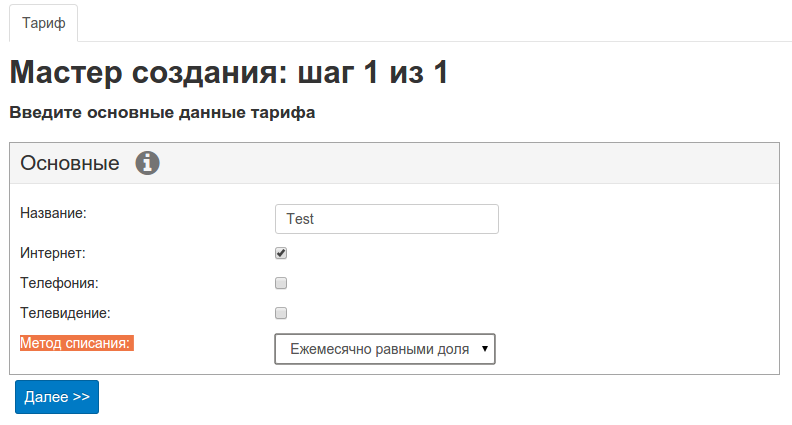
Task: Click the Далее >> button
Action: [x=57, y=397]
